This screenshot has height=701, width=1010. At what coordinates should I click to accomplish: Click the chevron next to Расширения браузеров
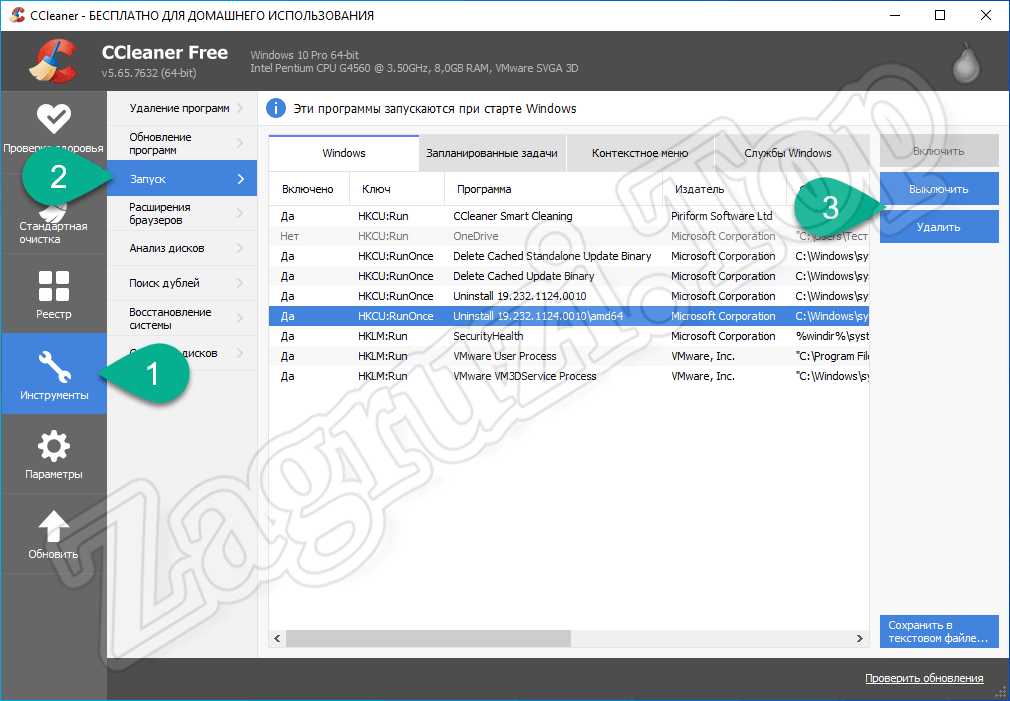241,213
